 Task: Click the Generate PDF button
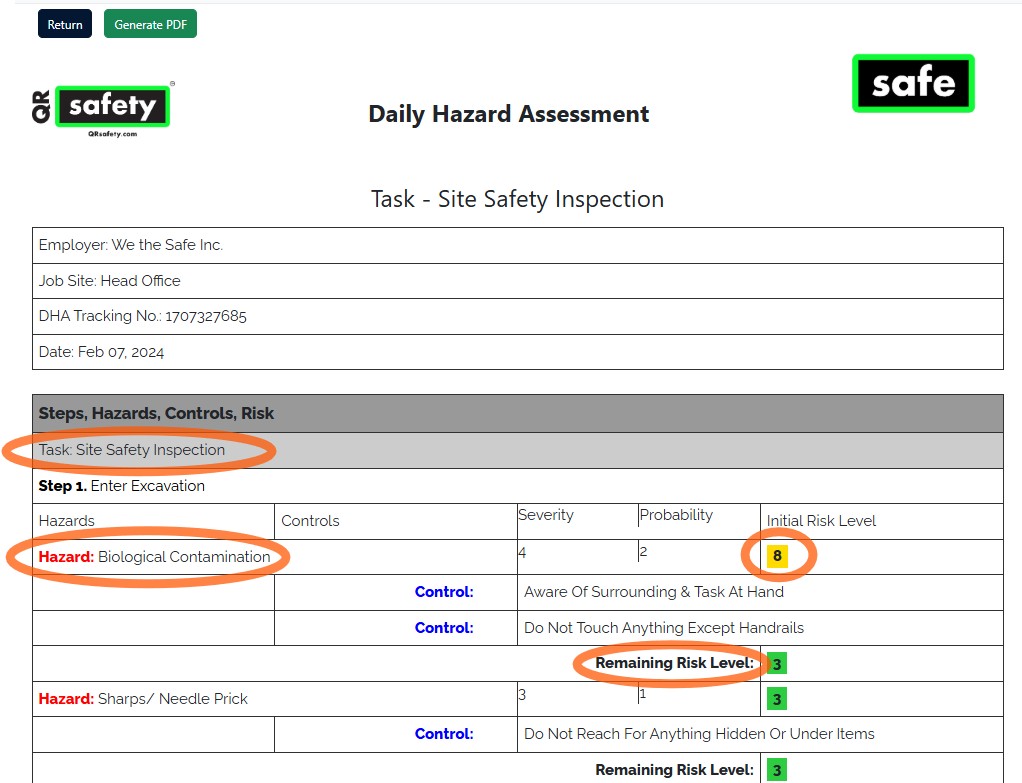click(150, 24)
